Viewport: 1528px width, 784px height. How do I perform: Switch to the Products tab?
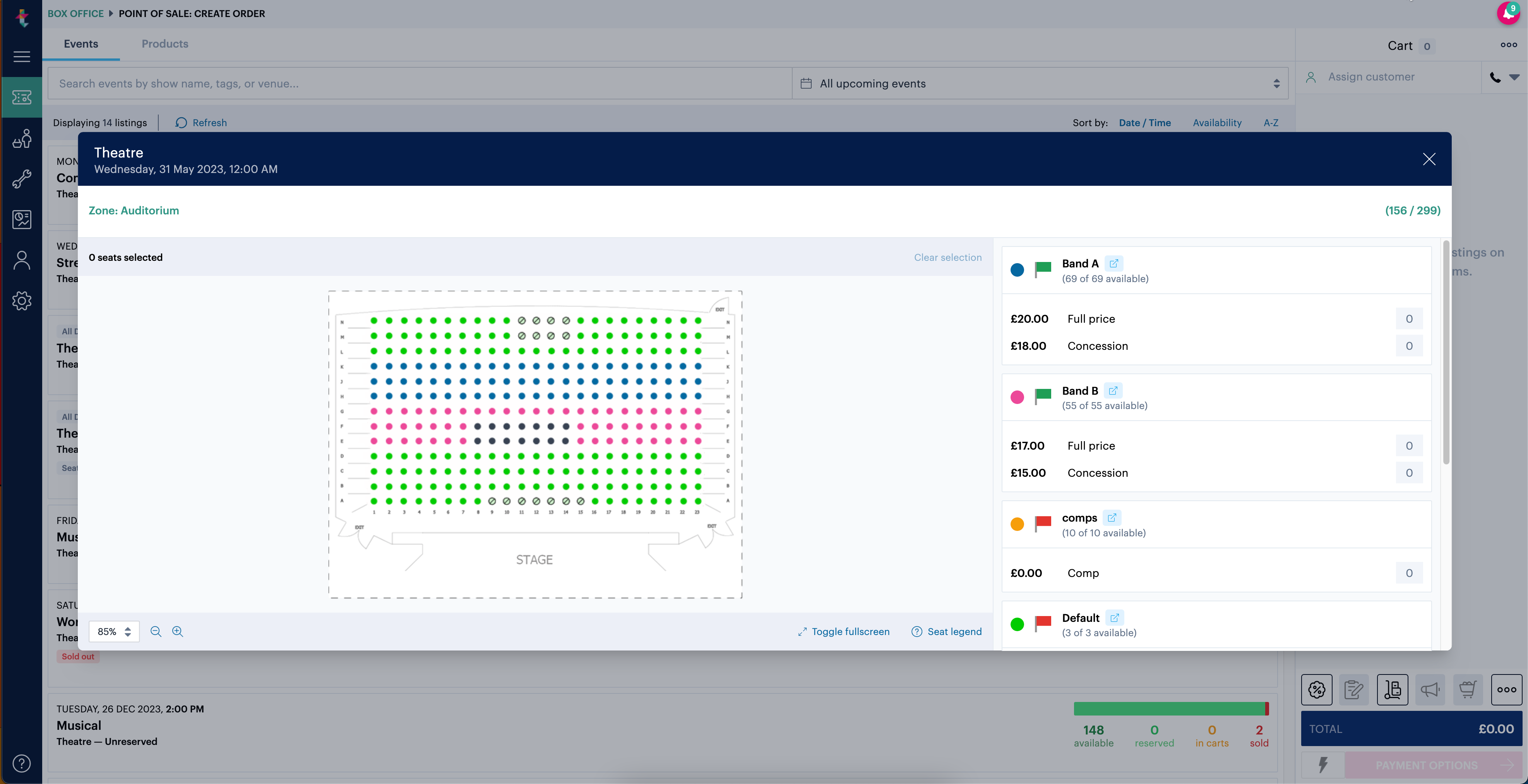pyautogui.click(x=165, y=44)
